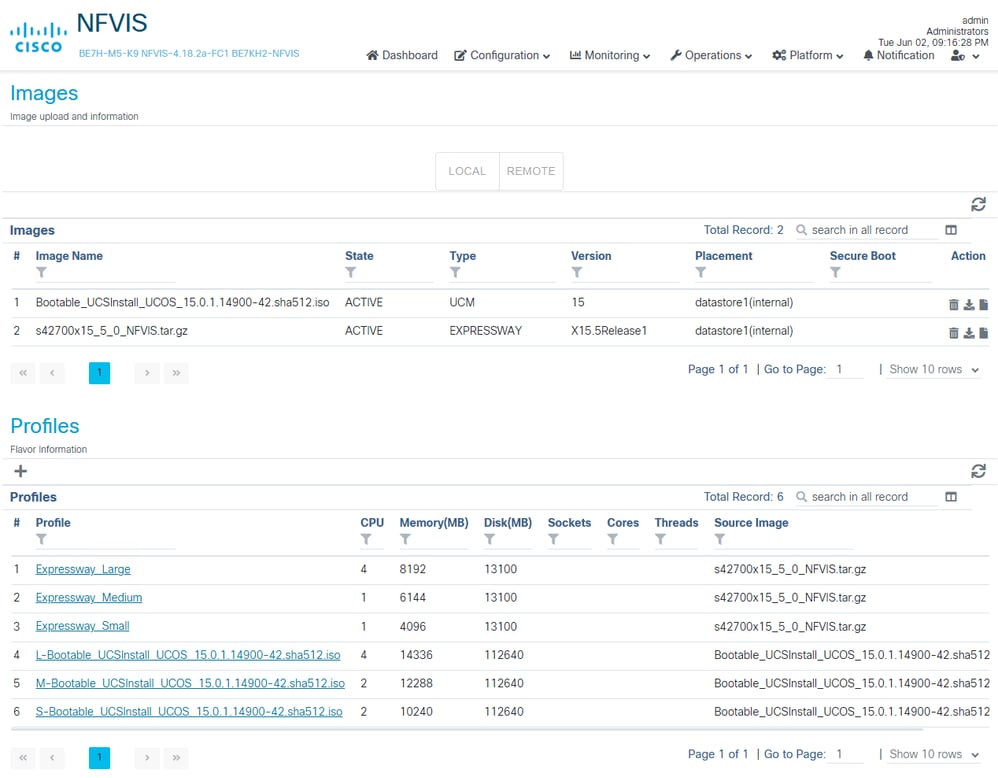Toggle column chooser for Profiles table
The image size is (998, 778).
click(x=951, y=497)
